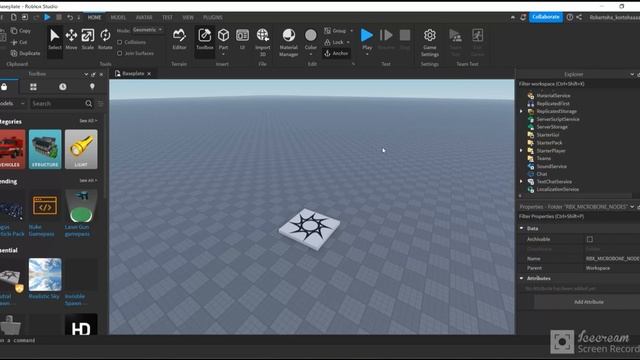Viewport: 640px width, 360px height.
Task: Switch to the VIEW ribbon tab
Action: 188,18
